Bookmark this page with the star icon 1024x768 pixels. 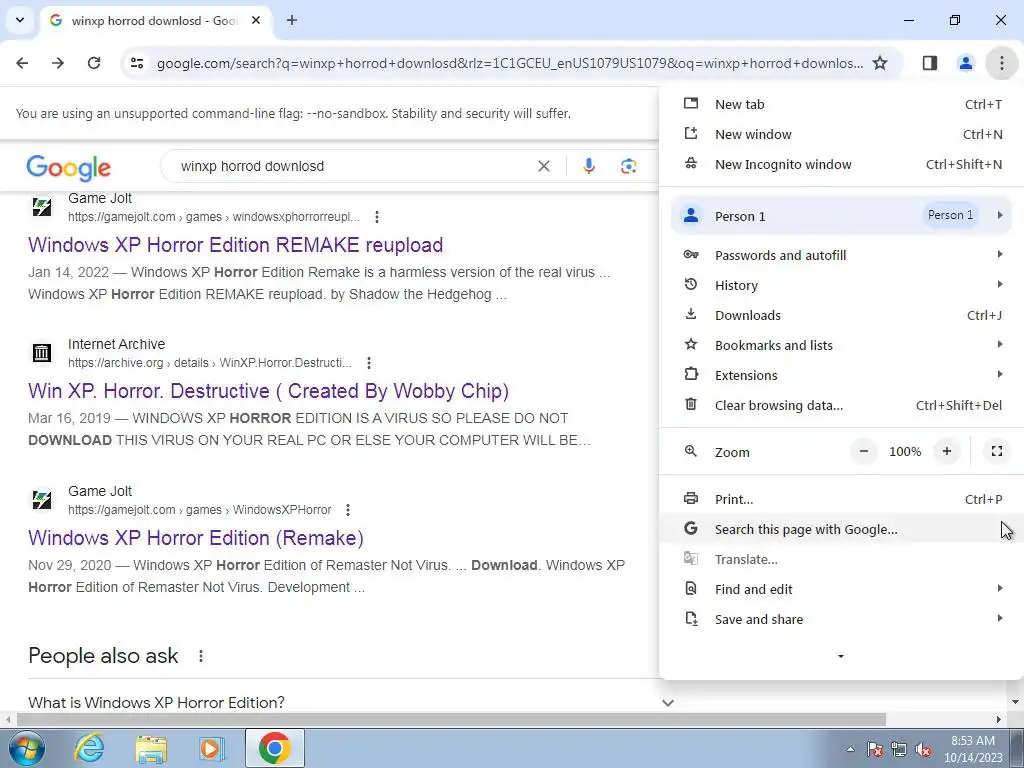click(880, 63)
